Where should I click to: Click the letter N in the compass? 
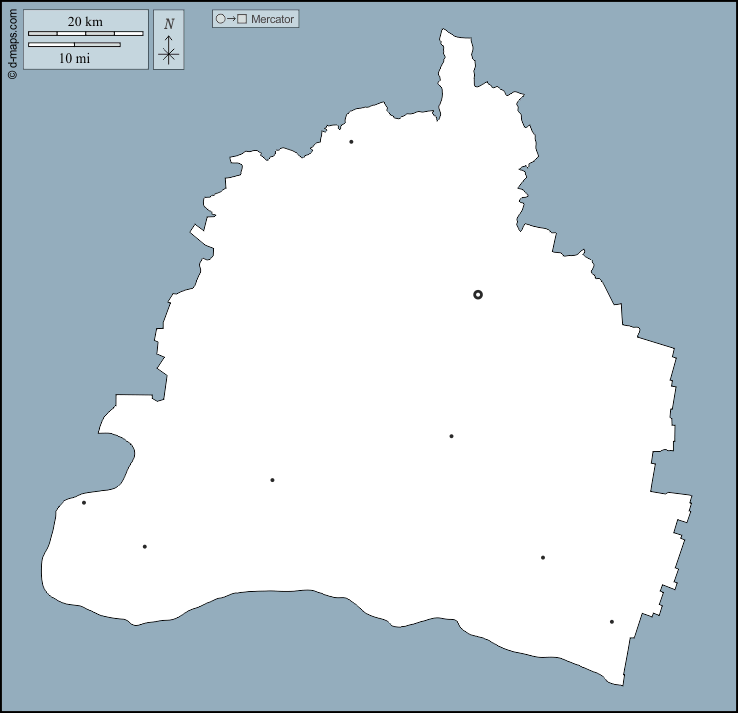168,24
